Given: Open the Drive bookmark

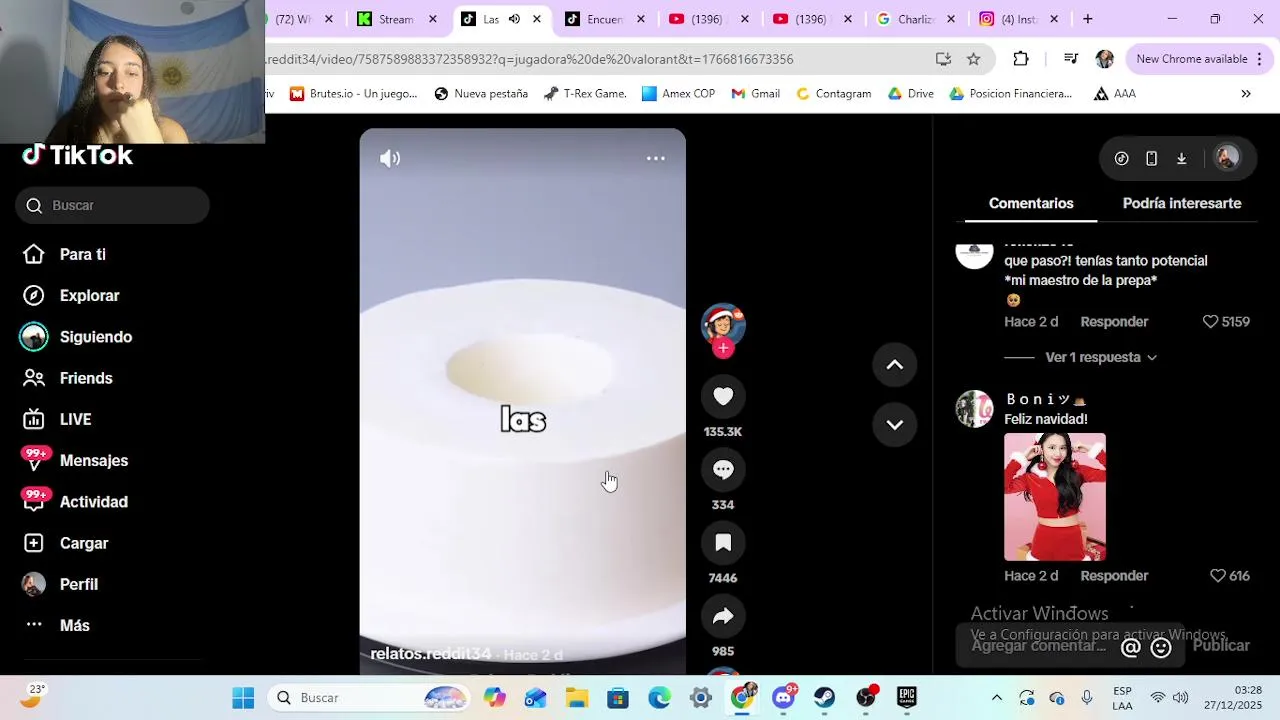Looking at the screenshot, I should coord(910,94).
